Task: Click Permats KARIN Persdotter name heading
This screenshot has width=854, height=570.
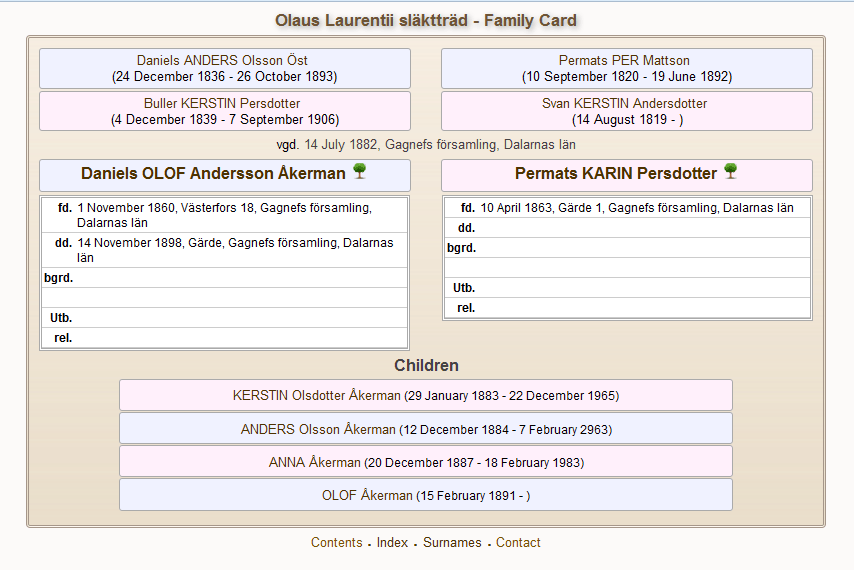Action: click(x=615, y=174)
